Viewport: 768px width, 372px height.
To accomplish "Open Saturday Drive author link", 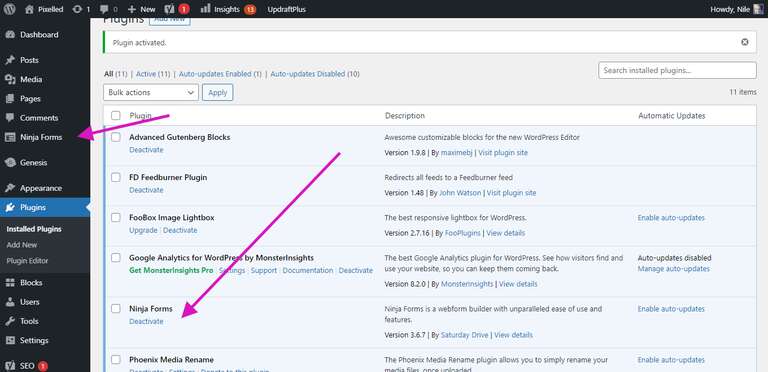I will [464, 335].
